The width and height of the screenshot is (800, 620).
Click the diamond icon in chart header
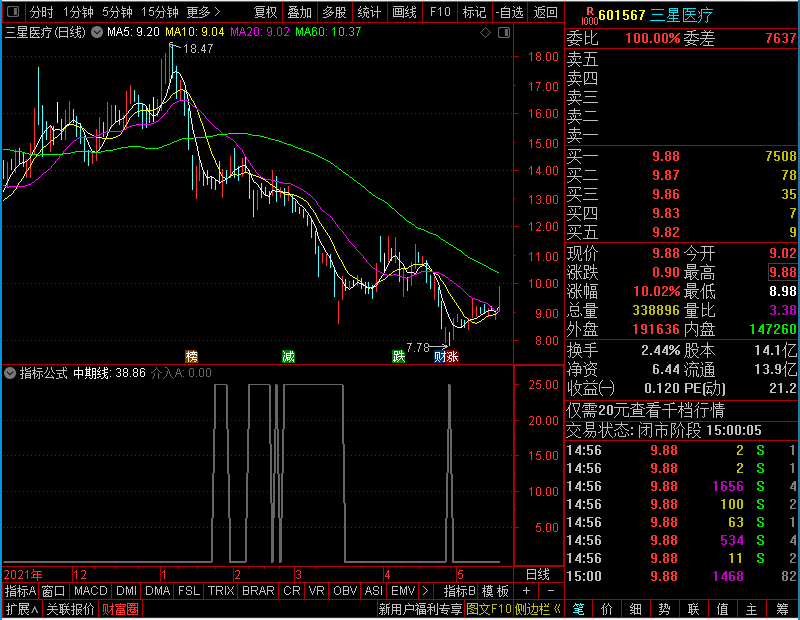pyautogui.click(x=486, y=33)
